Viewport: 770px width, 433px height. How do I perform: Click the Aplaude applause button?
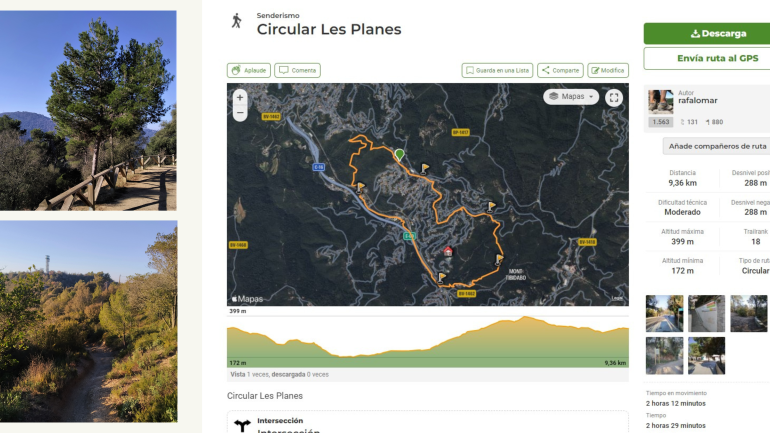click(x=249, y=70)
